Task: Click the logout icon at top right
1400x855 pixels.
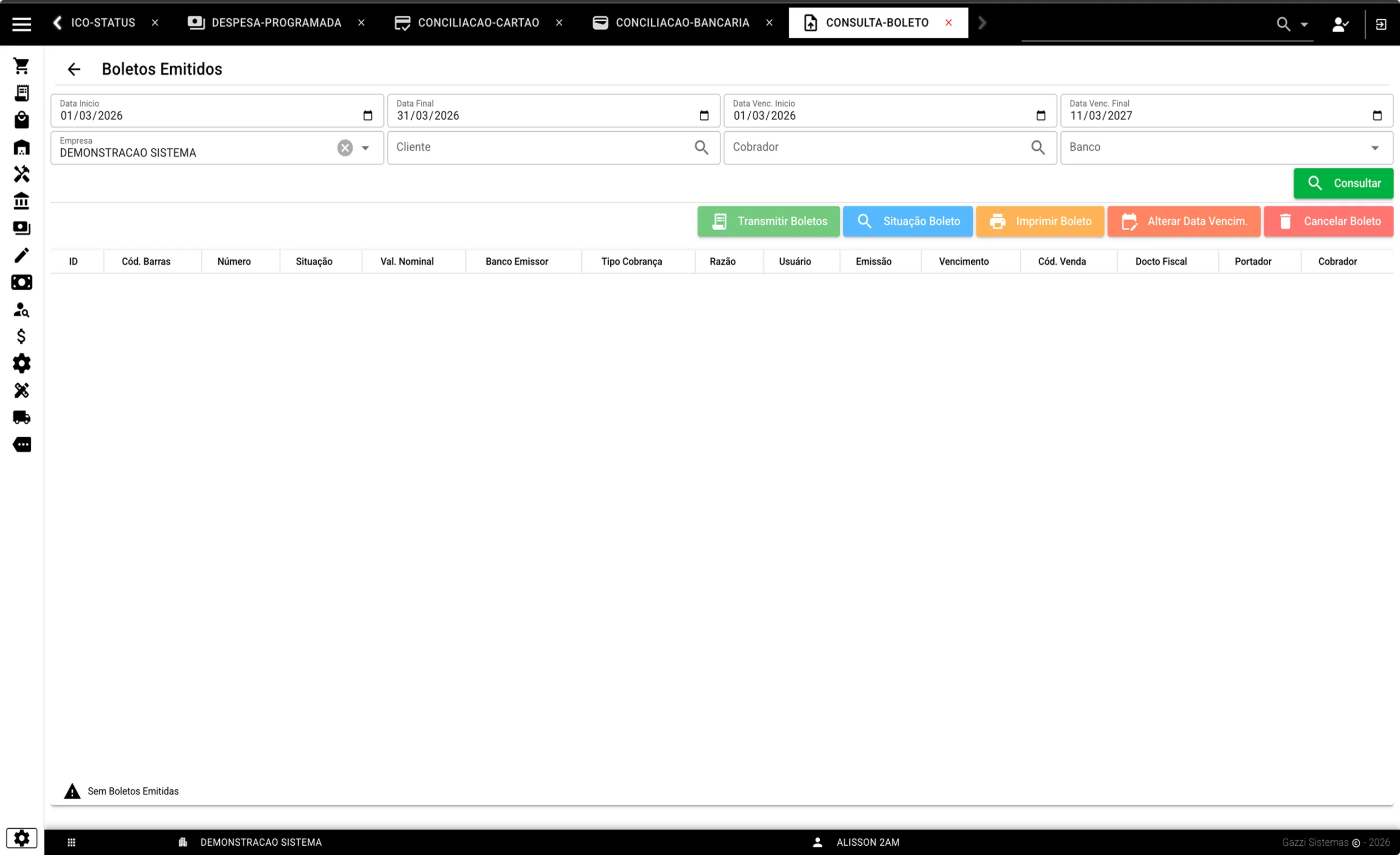Action: click(1381, 24)
